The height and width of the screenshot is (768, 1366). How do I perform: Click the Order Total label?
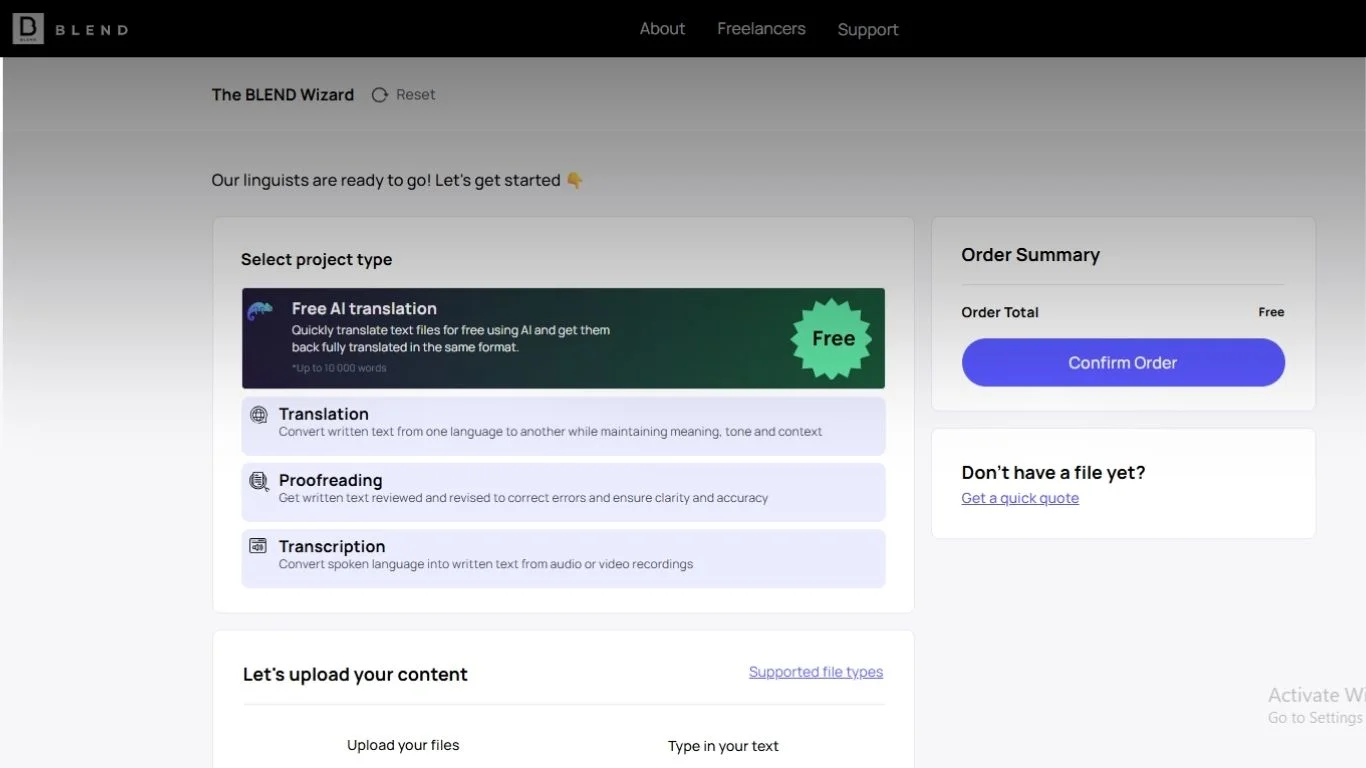click(1000, 312)
